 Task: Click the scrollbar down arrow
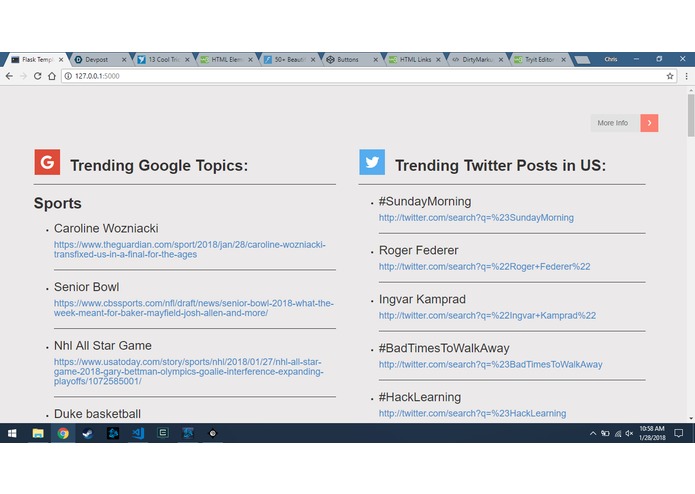(691, 418)
